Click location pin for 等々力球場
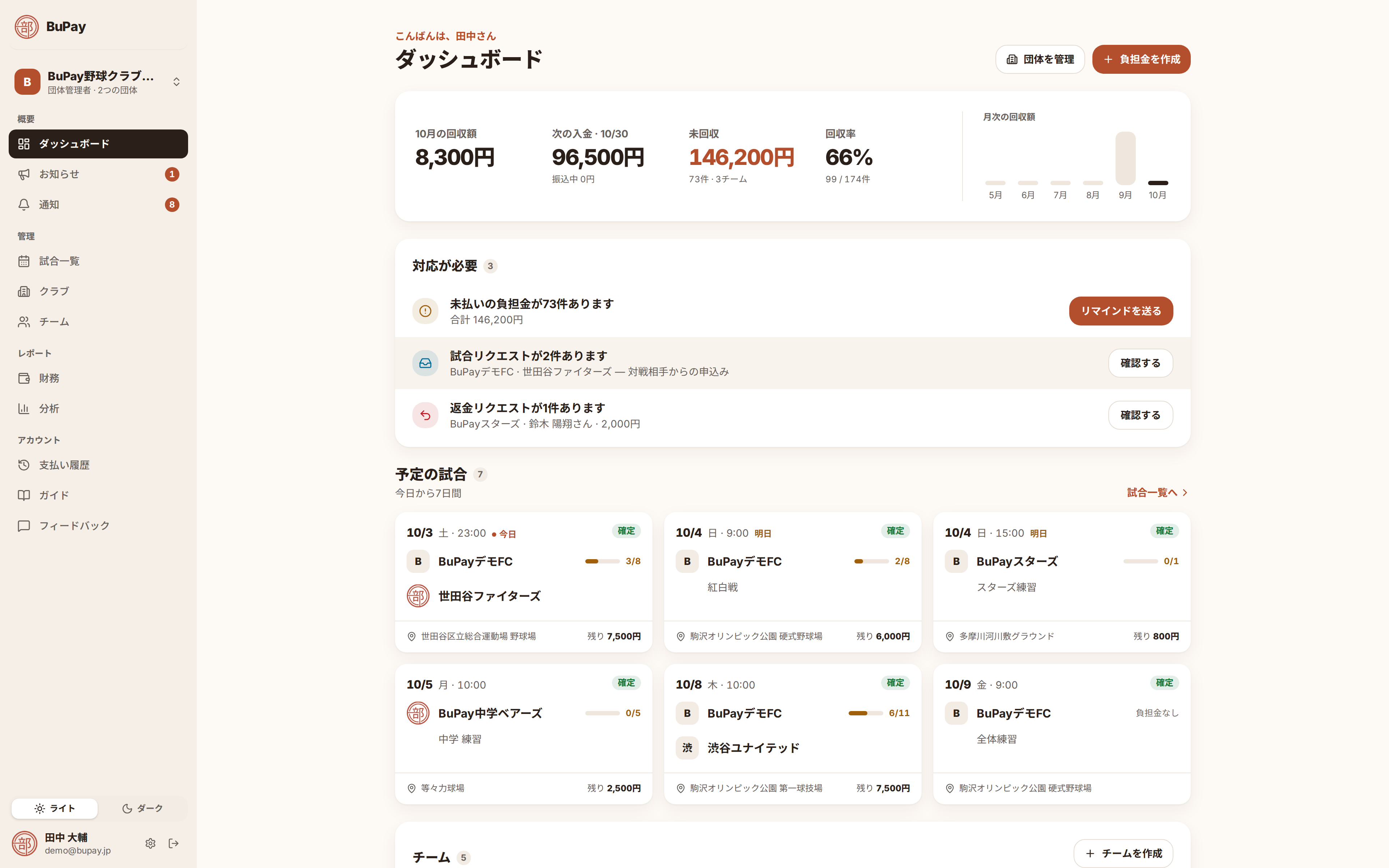Viewport: 1389px width, 868px height. click(x=412, y=788)
